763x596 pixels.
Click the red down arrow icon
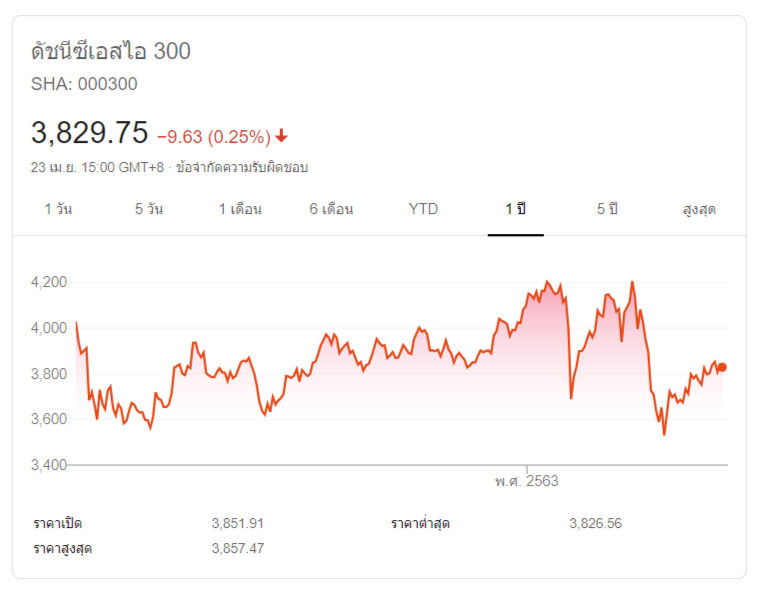[x=282, y=136]
